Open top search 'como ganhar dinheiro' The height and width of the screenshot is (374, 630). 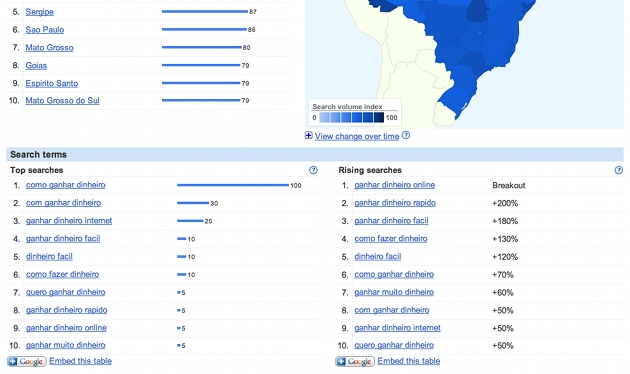coord(65,185)
